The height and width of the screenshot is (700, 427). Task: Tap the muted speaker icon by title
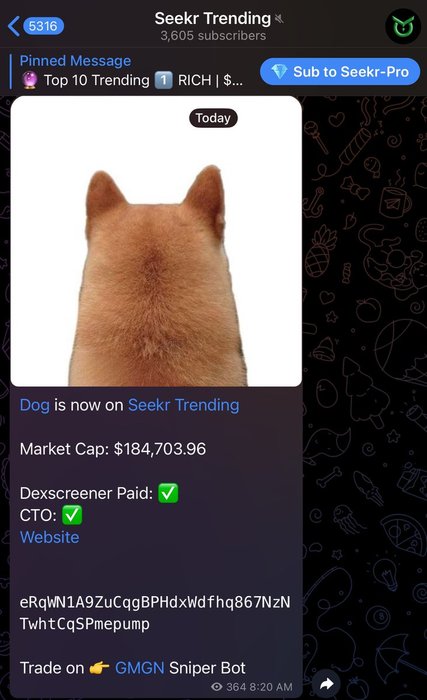pos(279,19)
